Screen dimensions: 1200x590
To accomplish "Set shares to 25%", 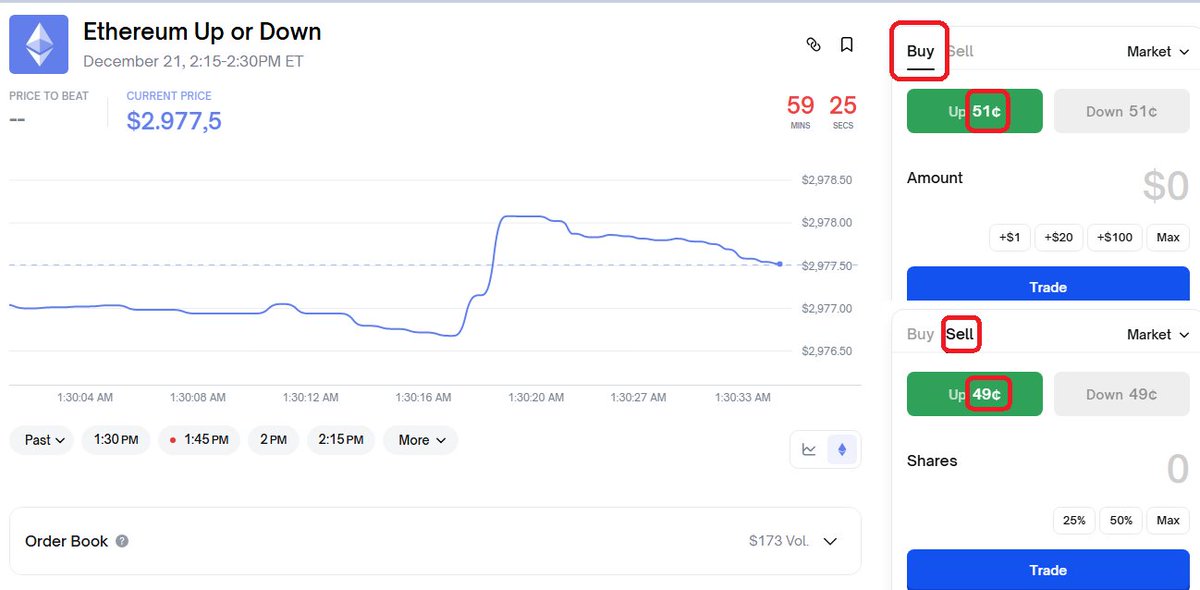I will tap(1074, 520).
